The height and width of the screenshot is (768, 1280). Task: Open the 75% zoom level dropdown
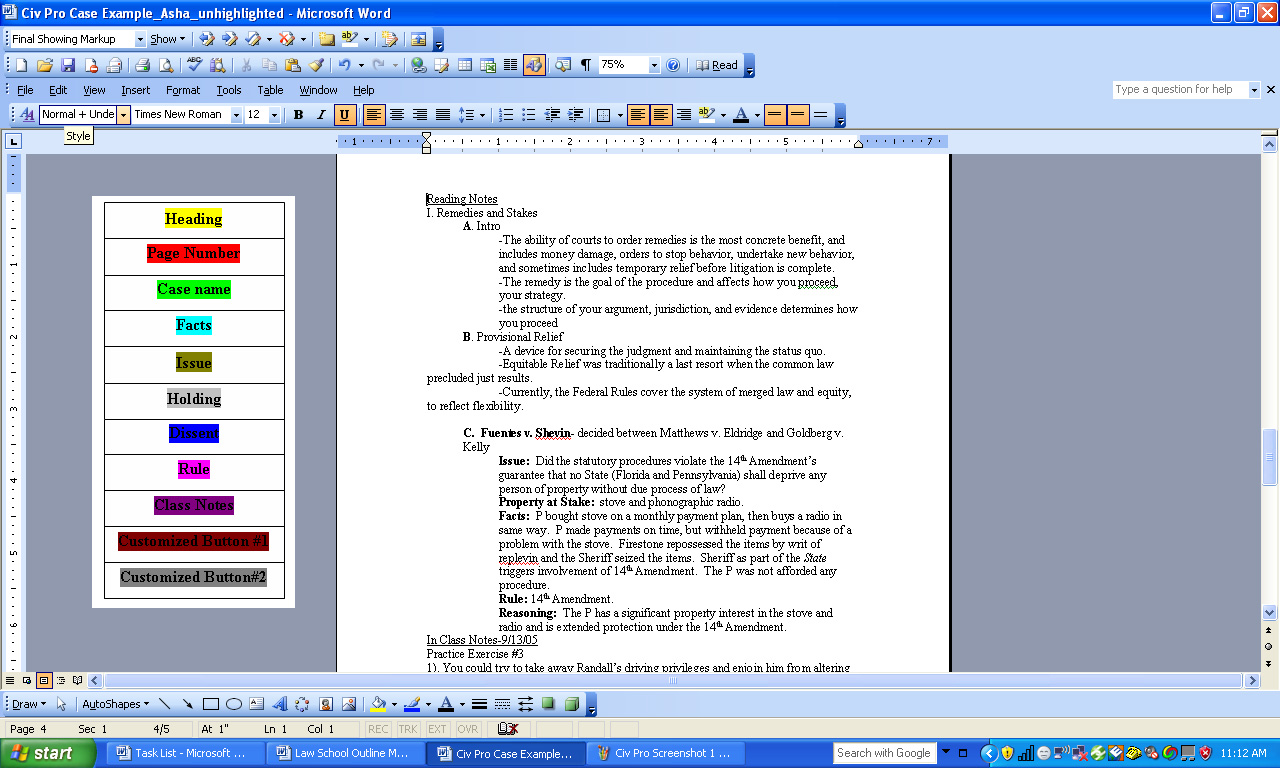pyautogui.click(x=654, y=65)
